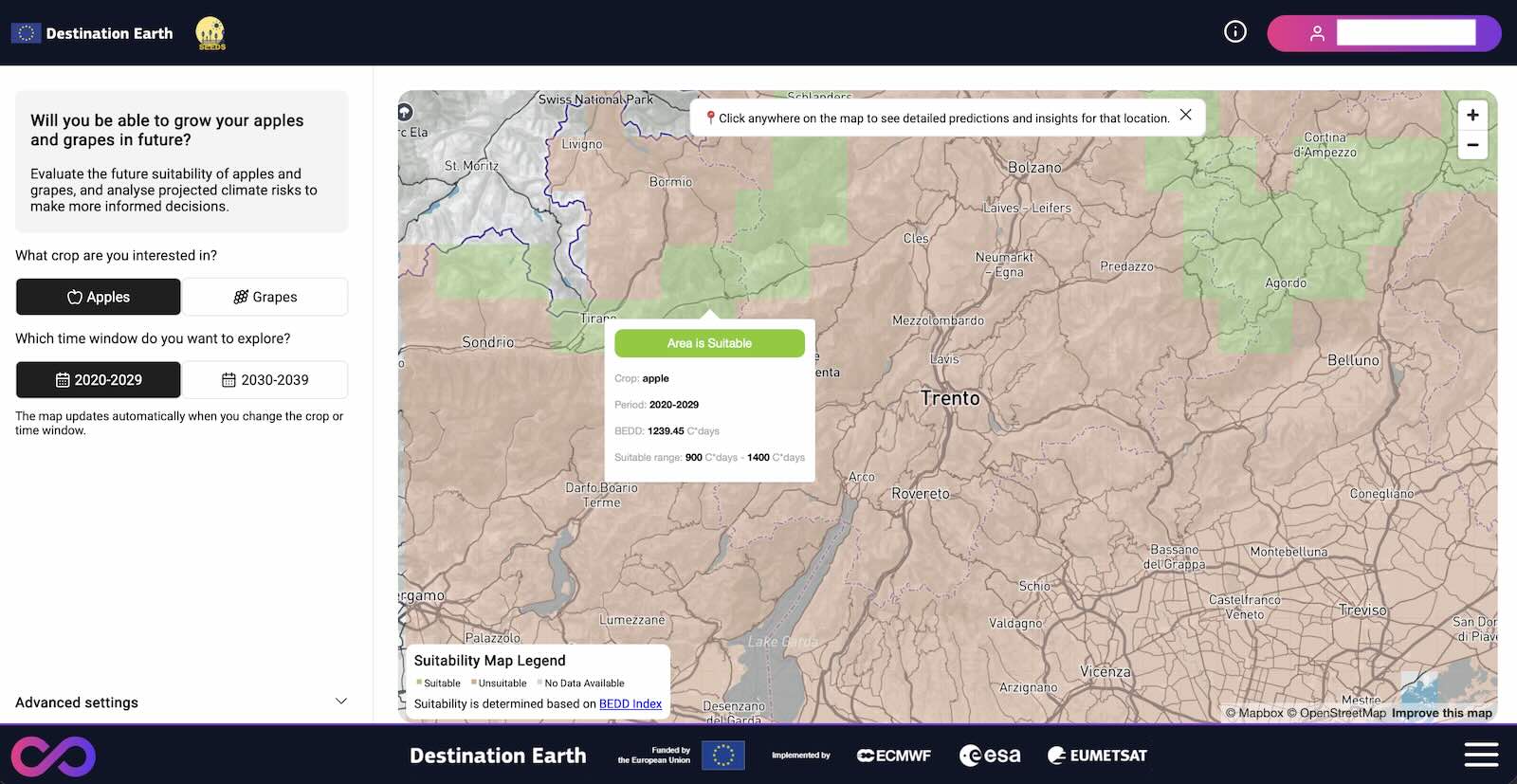Viewport: 1517px width, 784px height.
Task: Click the infinity loop logo in footer
Action: [x=53, y=757]
